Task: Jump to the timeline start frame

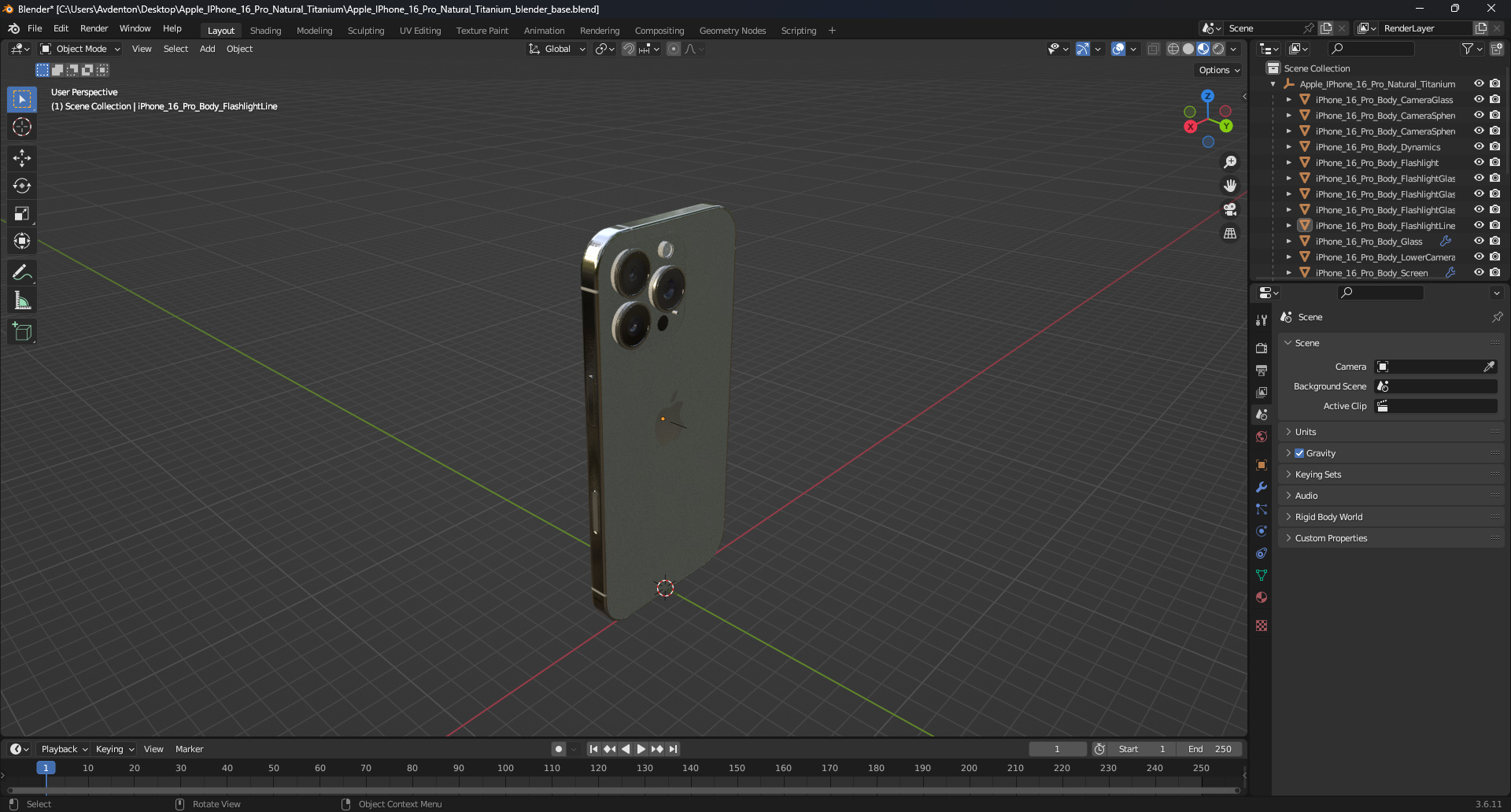Action: point(593,749)
